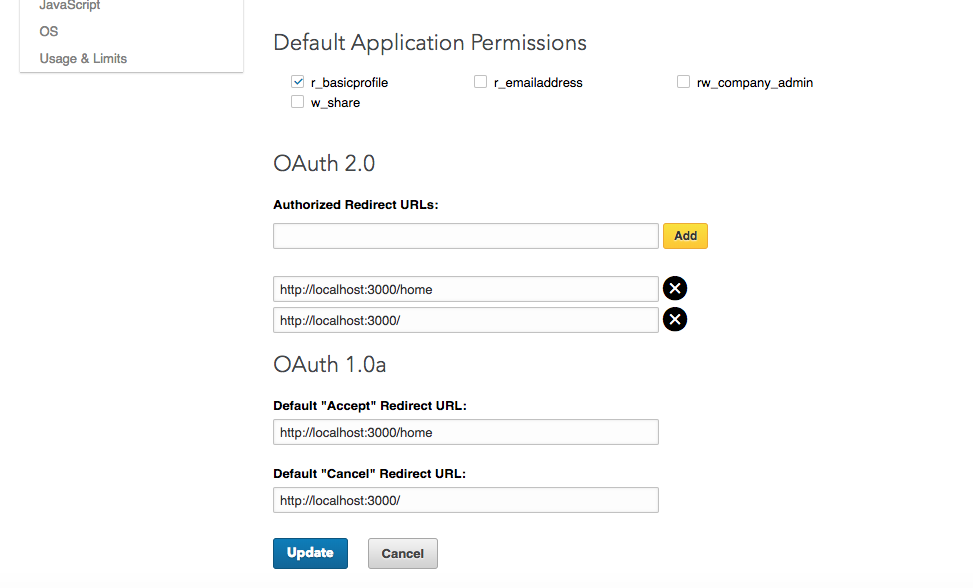Edit the http://localhost:3000/ OAuth 2.0 URL entry
The image size is (973, 588).
click(x=465, y=319)
